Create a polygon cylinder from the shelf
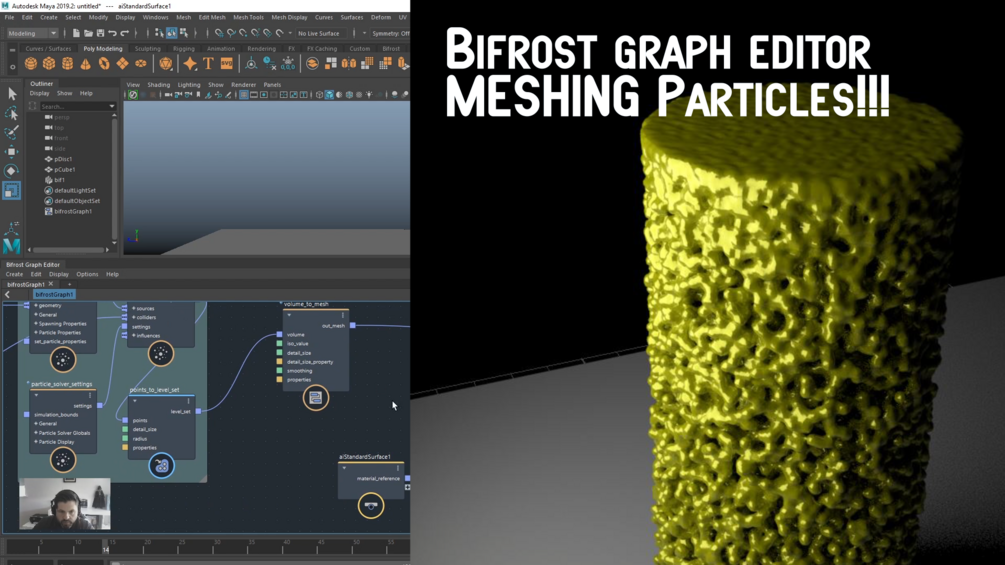Screen dimensions: 1005x565 point(67,63)
